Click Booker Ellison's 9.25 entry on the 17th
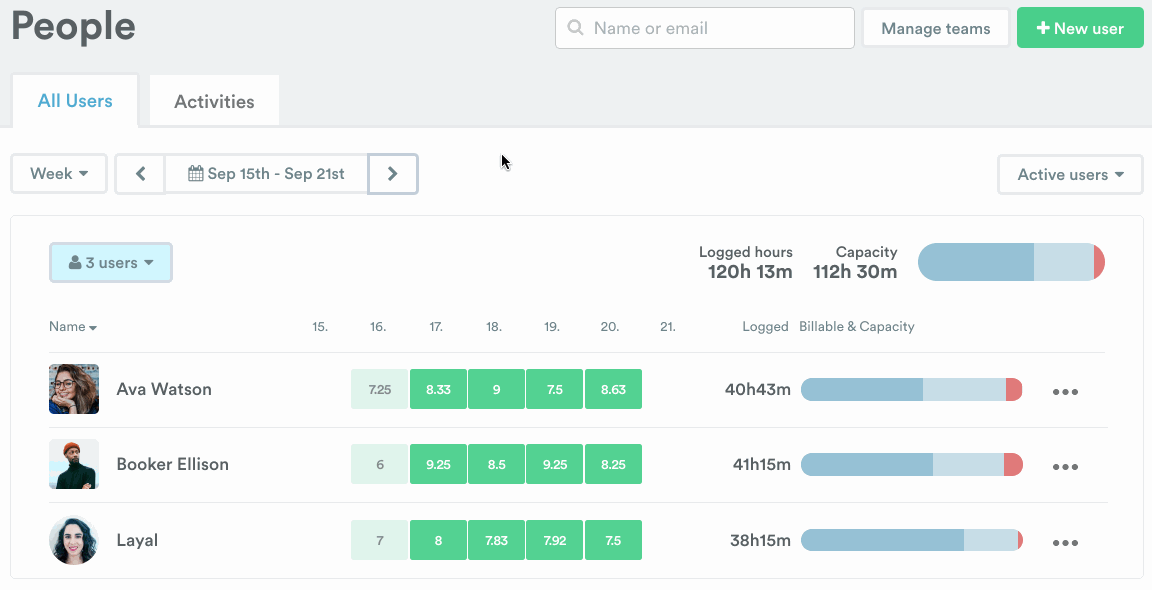Image resolution: width=1152 pixels, height=590 pixels. tap(438, 464)
